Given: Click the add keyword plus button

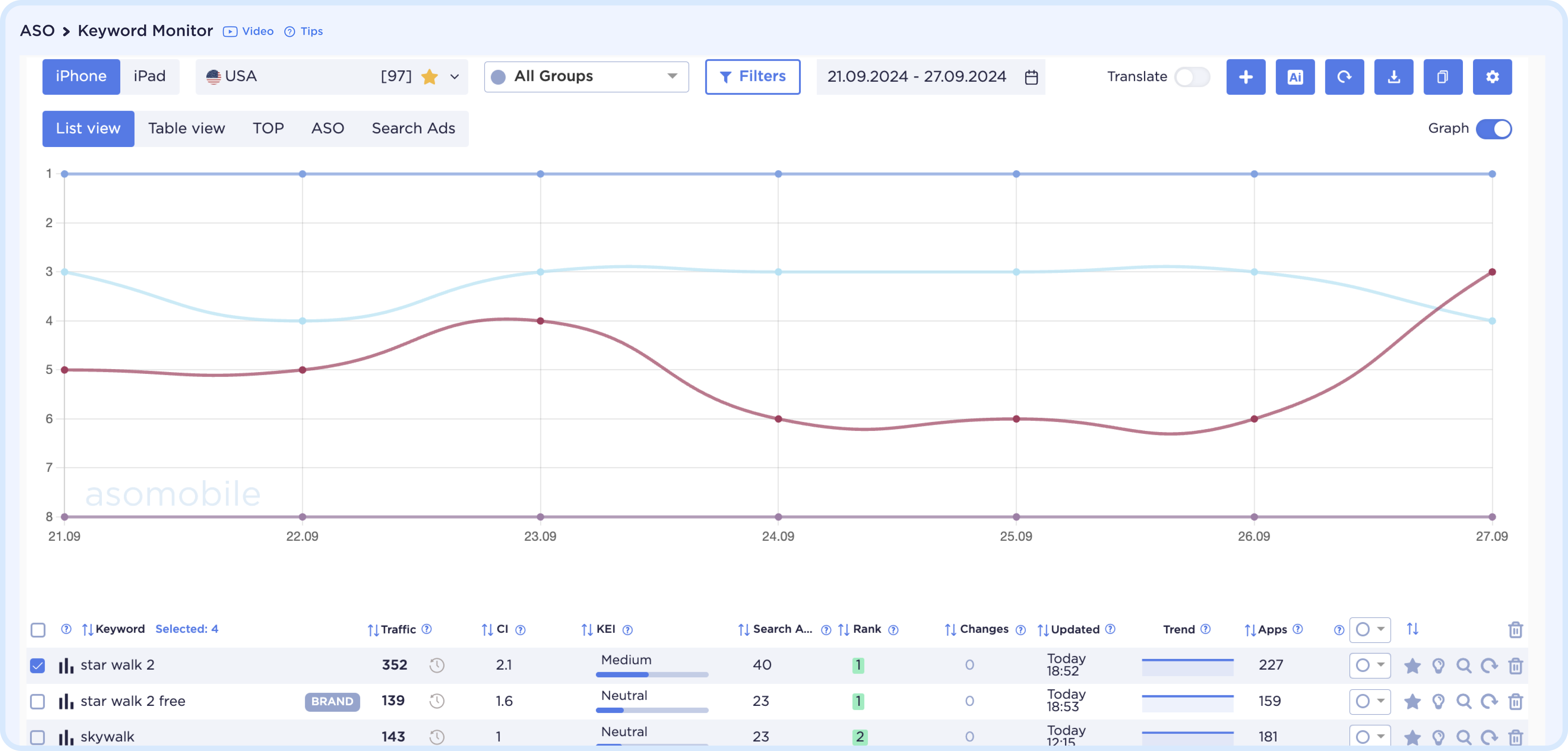Looking at the screenshot, I should coord(1245,77).
